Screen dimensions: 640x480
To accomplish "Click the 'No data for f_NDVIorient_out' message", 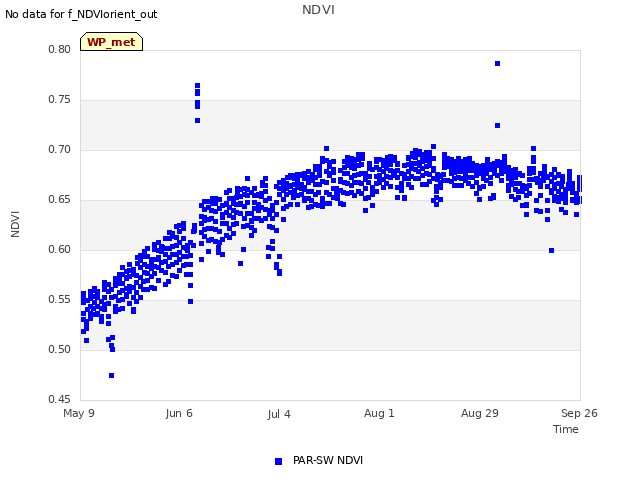I will pos(81,14).
